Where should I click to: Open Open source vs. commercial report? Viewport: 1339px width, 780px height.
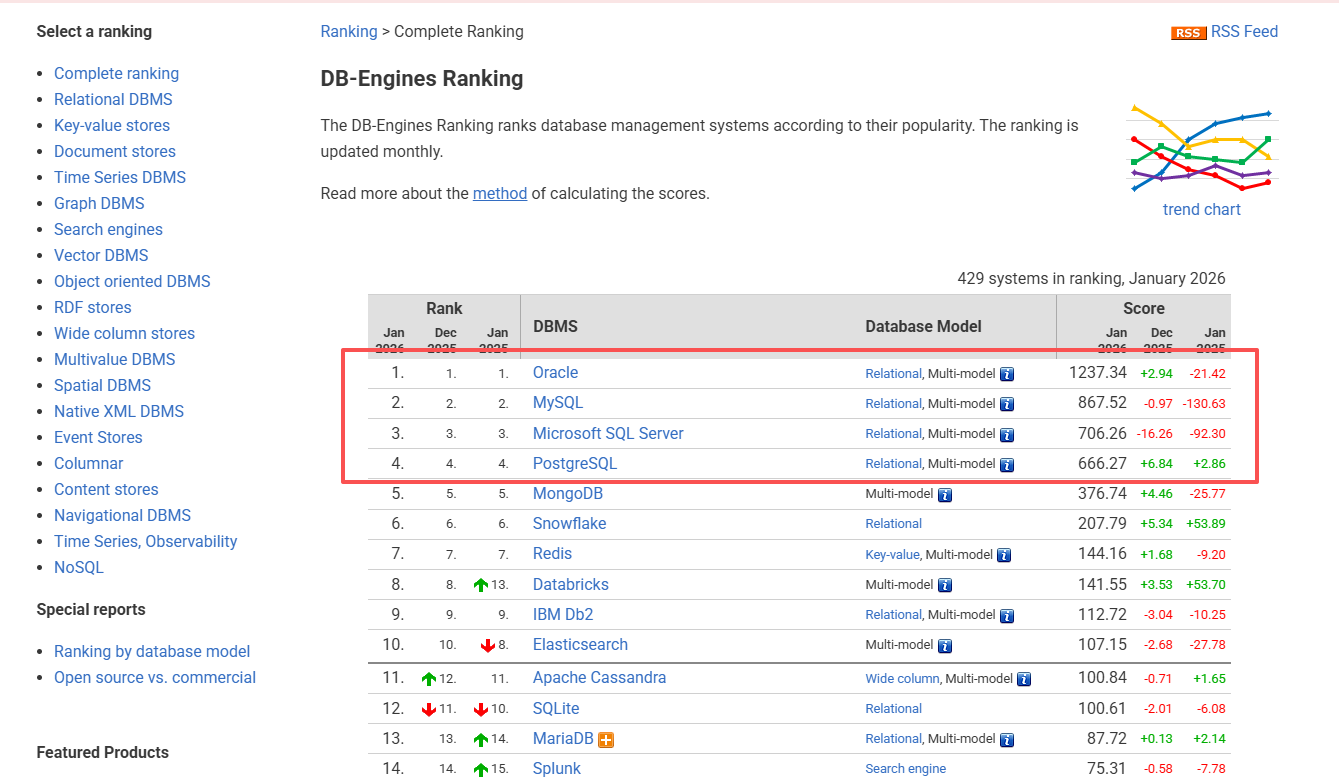(x=155, y=677)
